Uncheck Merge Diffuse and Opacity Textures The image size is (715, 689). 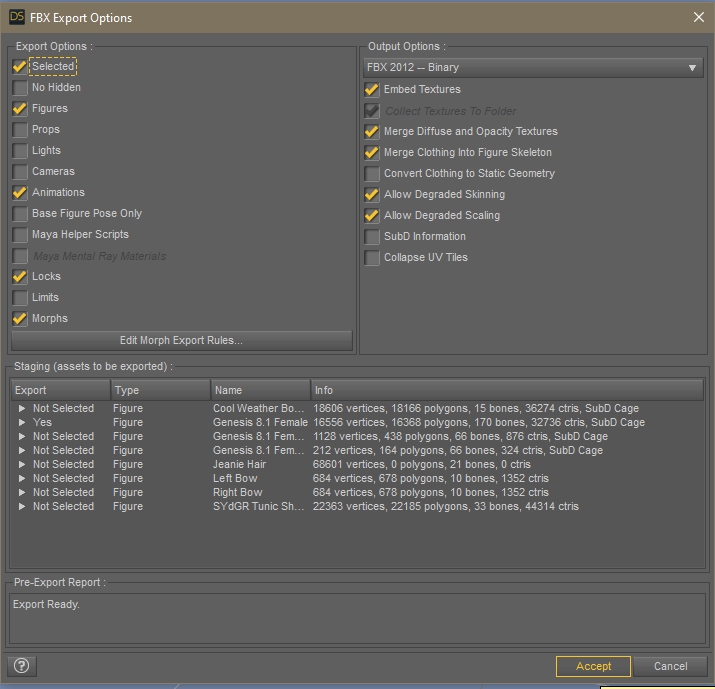pos(372,131)
